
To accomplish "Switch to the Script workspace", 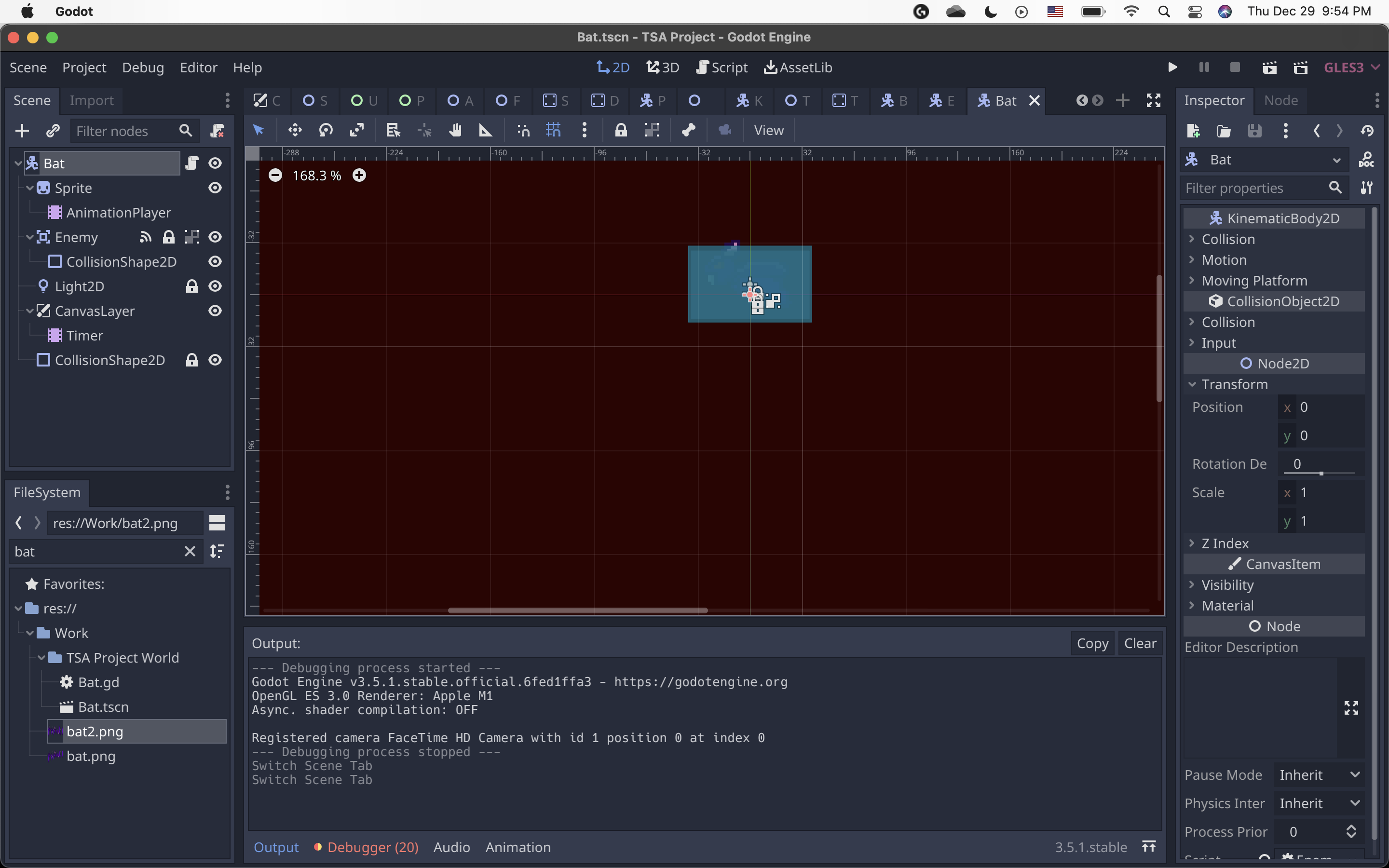I will [722, 67].
